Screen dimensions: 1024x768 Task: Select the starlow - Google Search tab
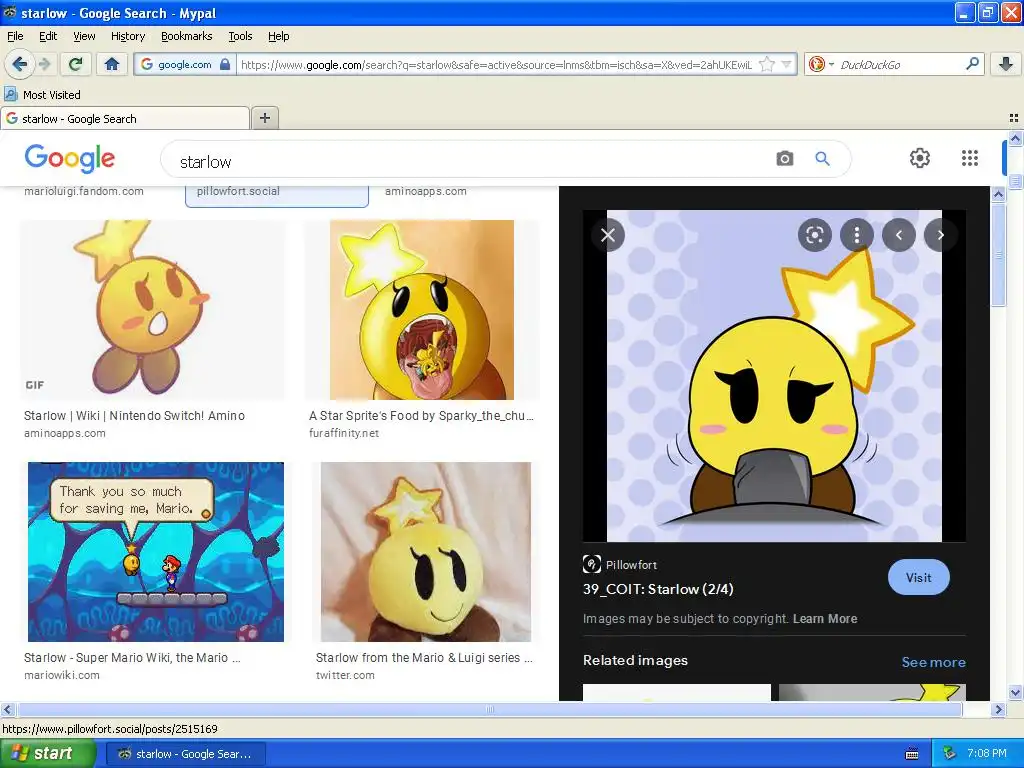click(x=125, y=118)
